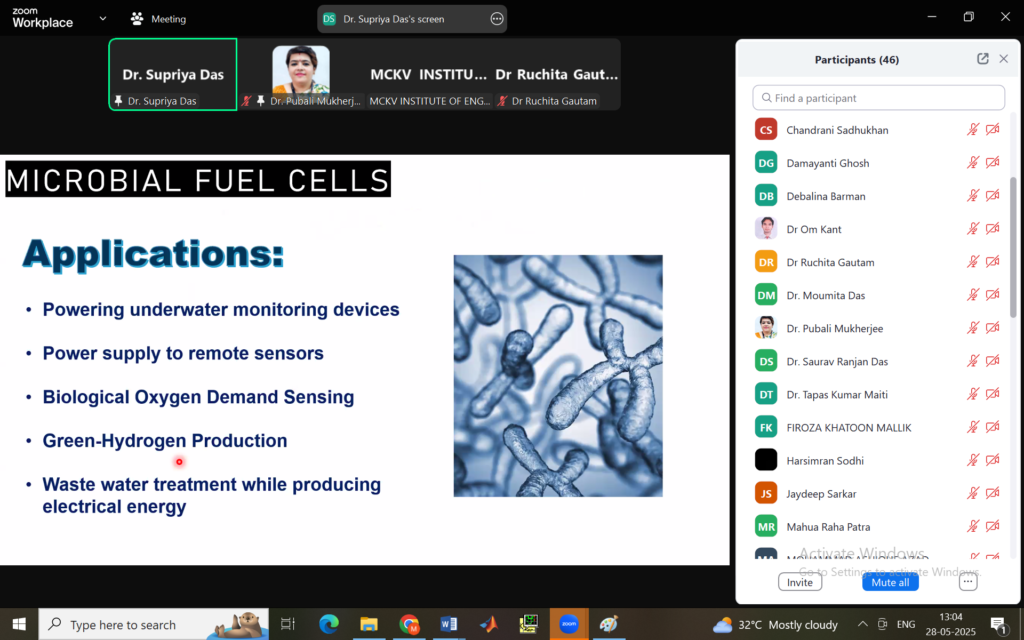Expand the Zoom Workplace dropdown arrow
The width and height of the screenshot is (1024, 640).
pyautogui.click(x=103, y=19)
